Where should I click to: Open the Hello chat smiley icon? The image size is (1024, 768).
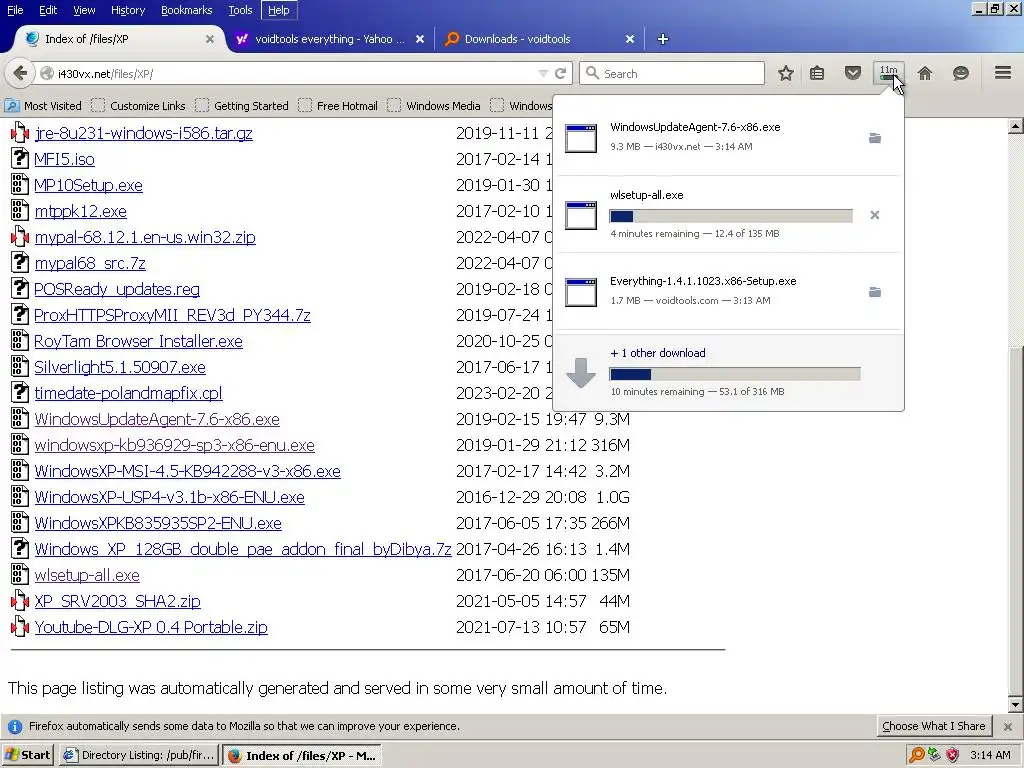tap(961, 73)
